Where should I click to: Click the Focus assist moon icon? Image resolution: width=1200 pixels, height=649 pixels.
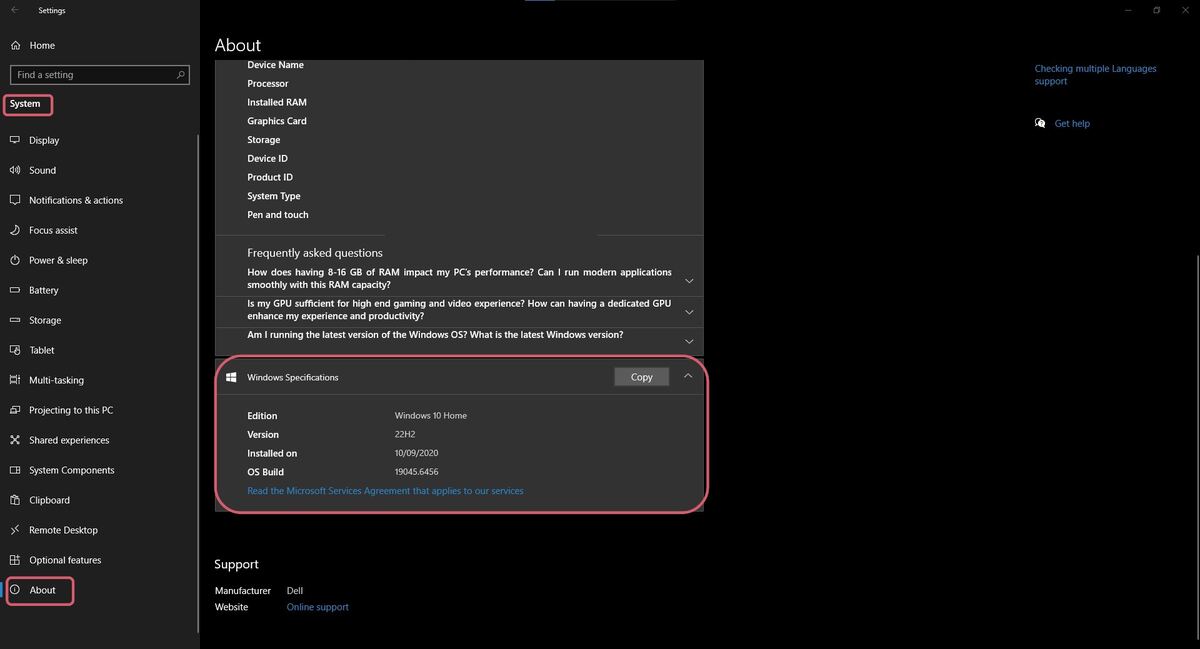[x=15, y=230]
